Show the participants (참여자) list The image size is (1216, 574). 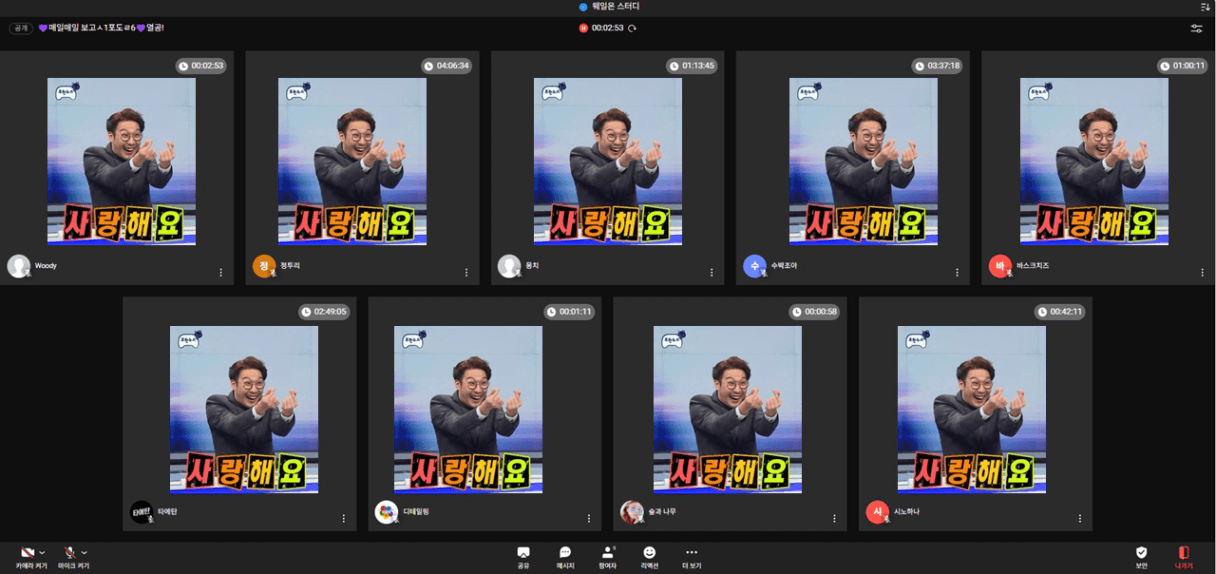click(607, 553)
